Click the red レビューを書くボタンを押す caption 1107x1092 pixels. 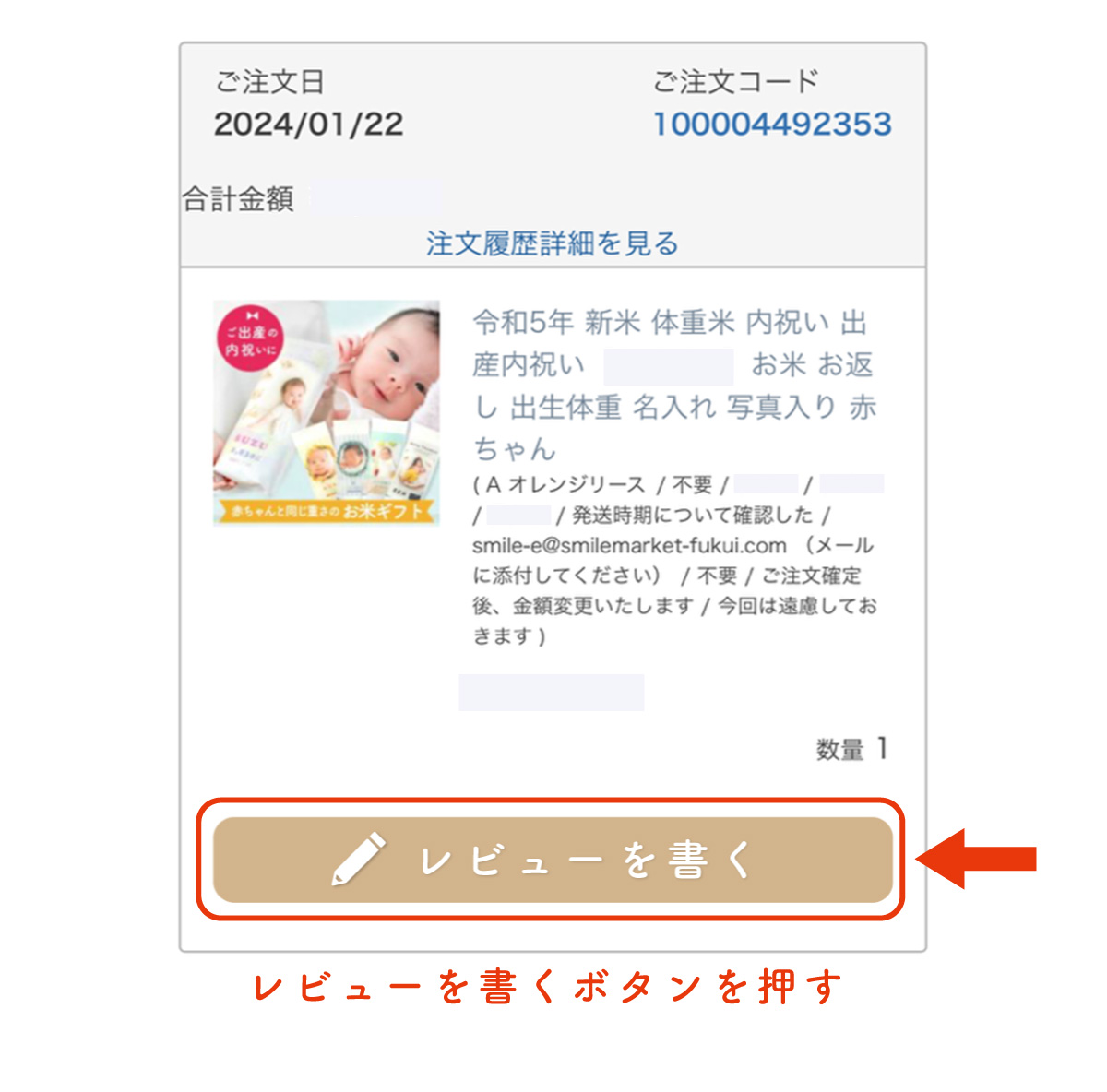click(548, 987)
